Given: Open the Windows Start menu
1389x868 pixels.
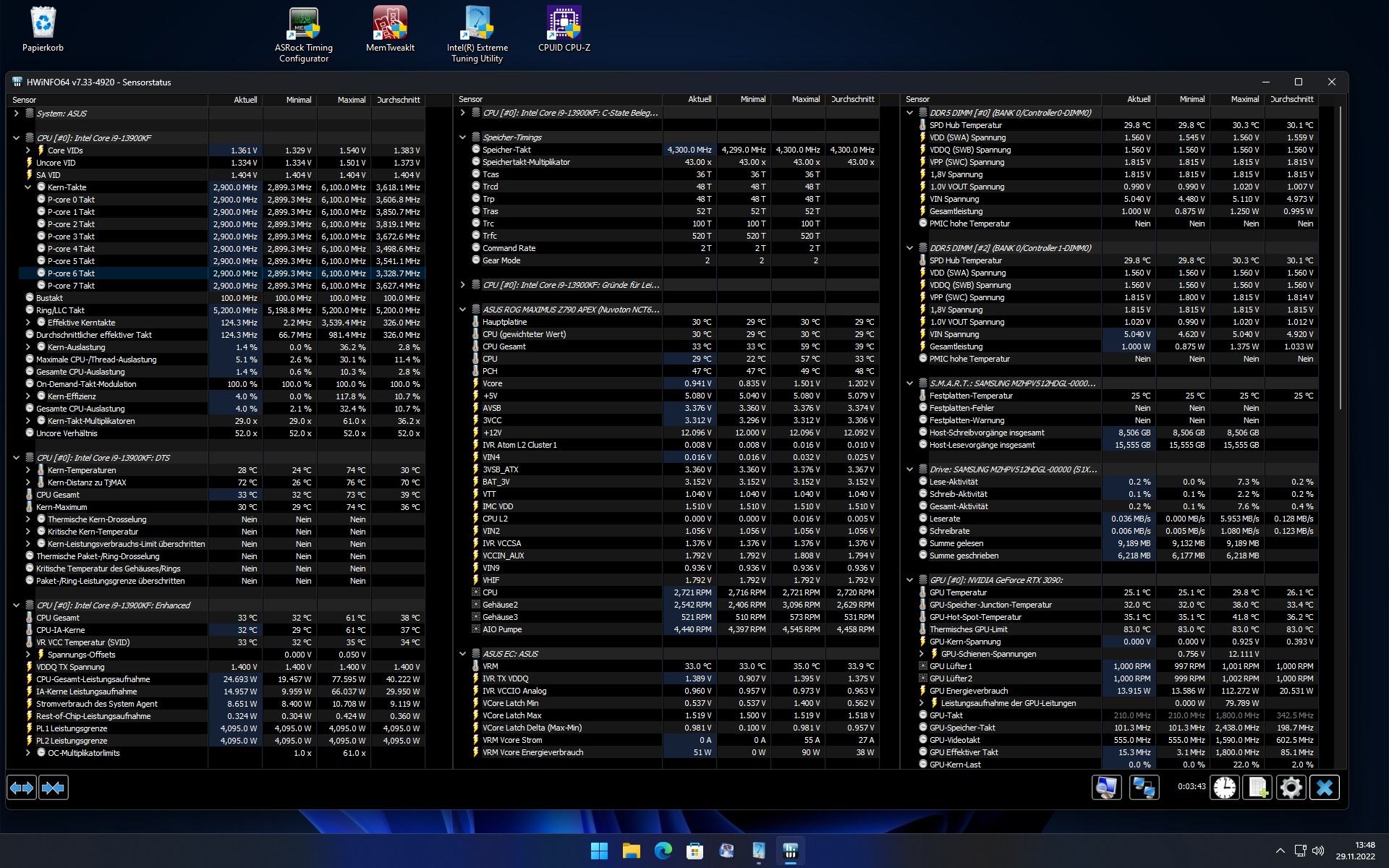Looking at the screenshot, I should (600, 851).
